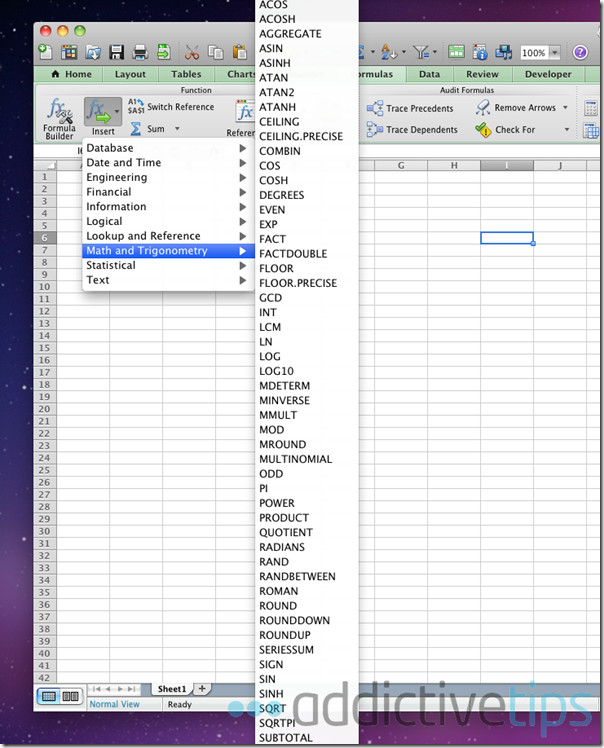Select MULTINOMIAL from function list
This screenshot has width=604, height=748.
point(307,459)
